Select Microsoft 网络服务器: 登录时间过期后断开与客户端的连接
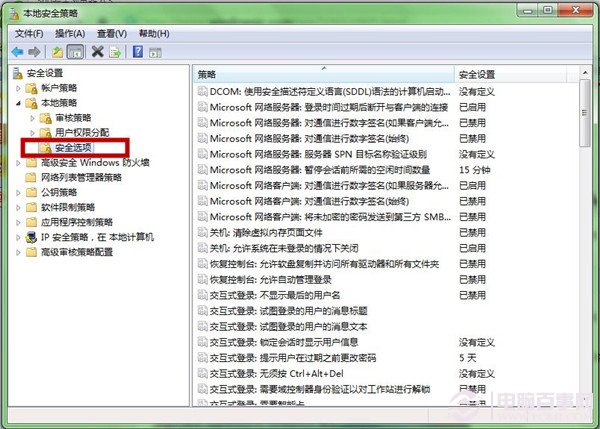 (x=329, y=107)
